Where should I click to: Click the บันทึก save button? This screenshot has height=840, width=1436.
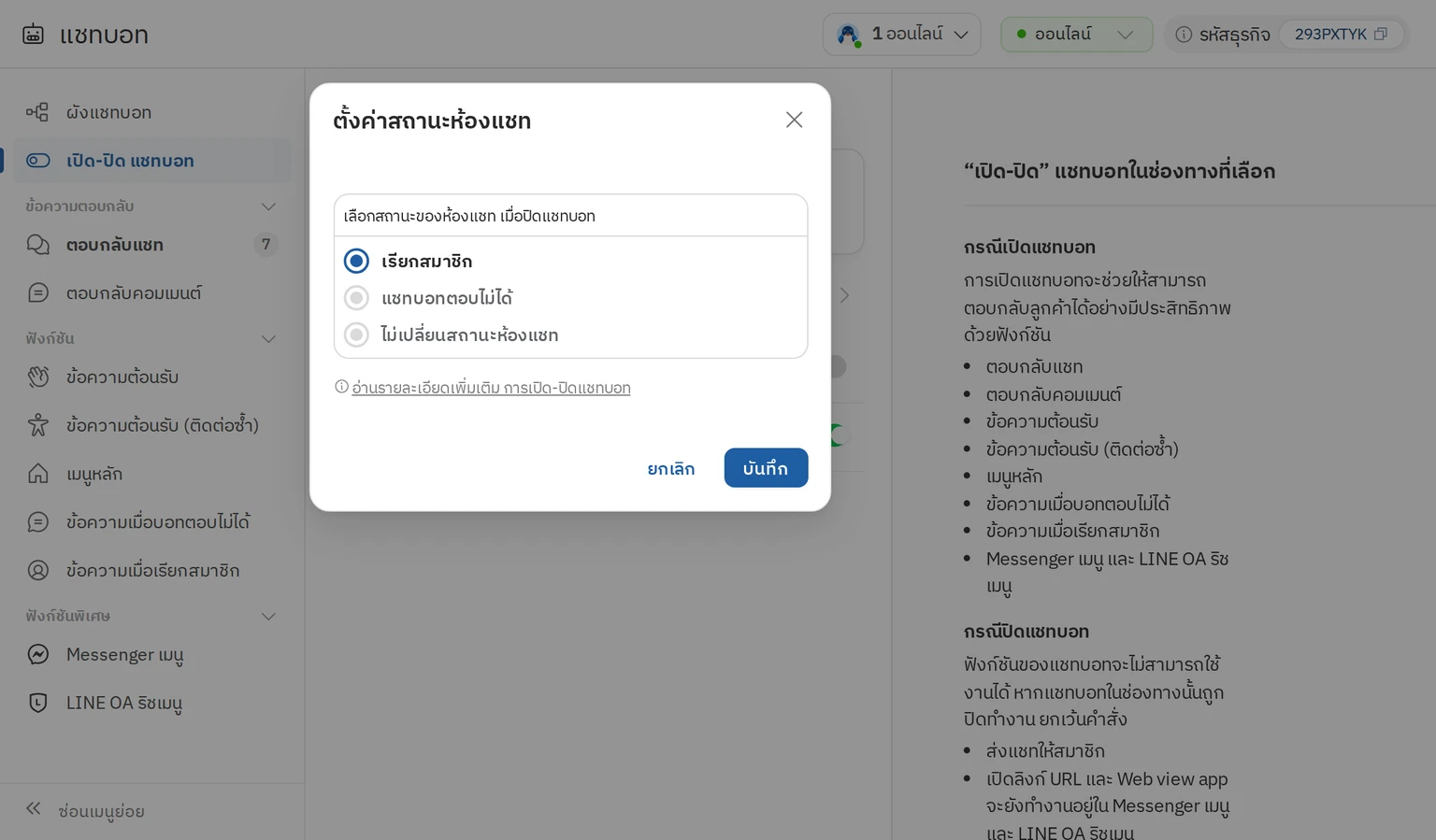coord(766,468)
